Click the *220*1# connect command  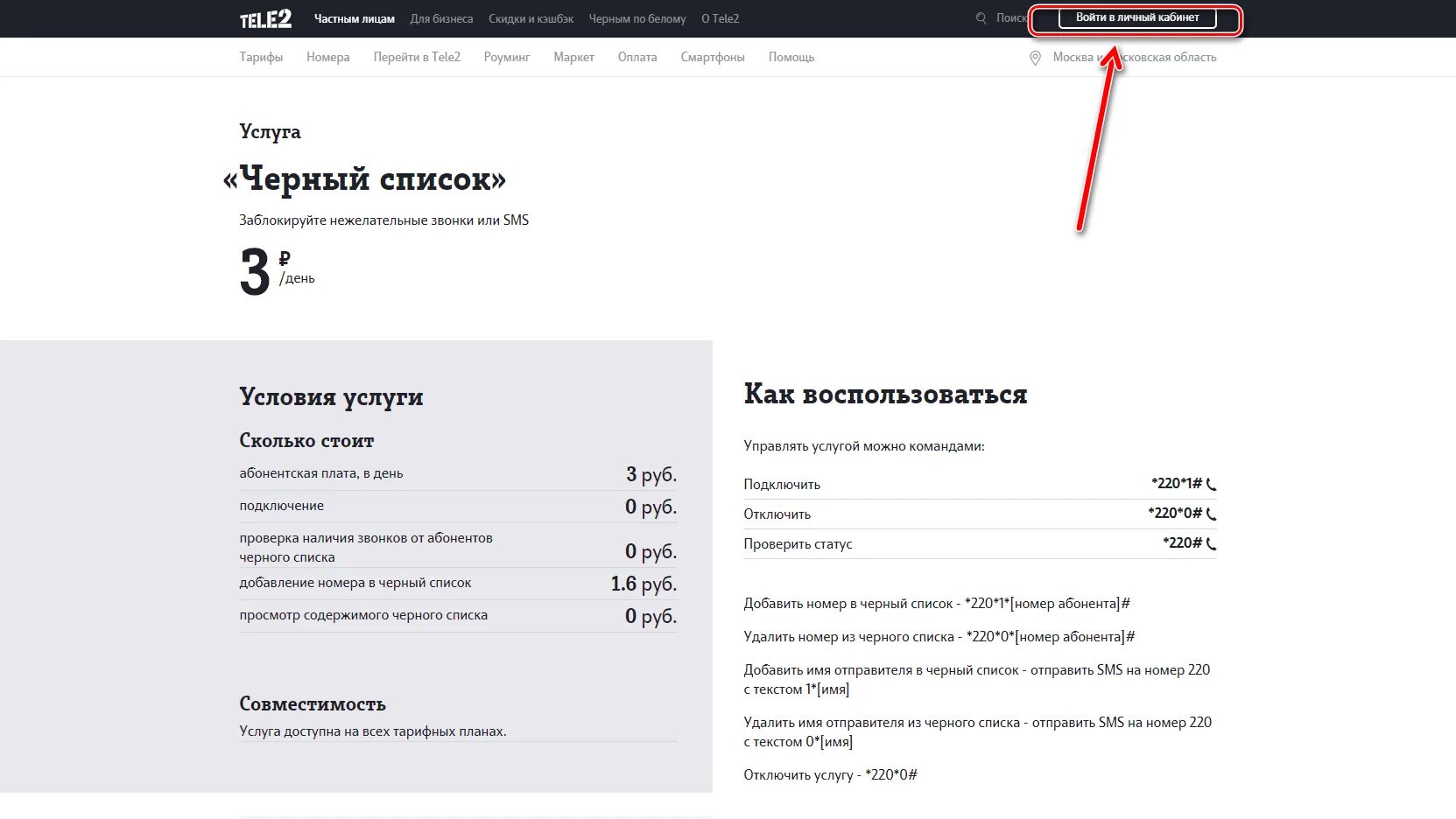tap(1177, 483)
